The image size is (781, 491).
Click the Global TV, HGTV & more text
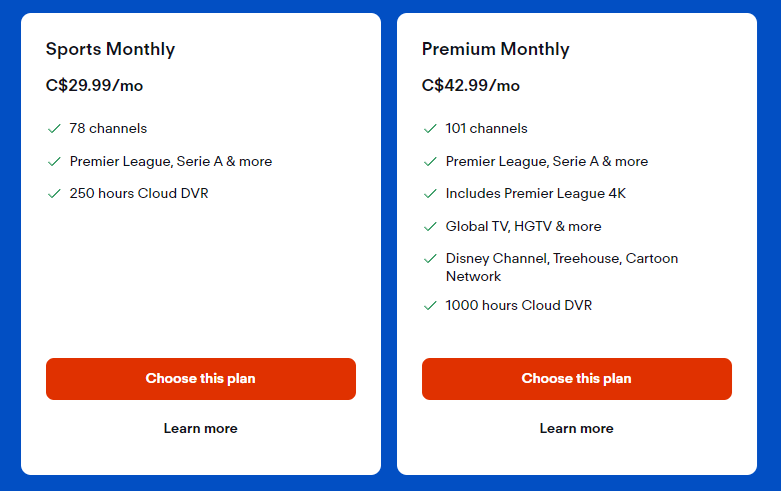point(523,227)
